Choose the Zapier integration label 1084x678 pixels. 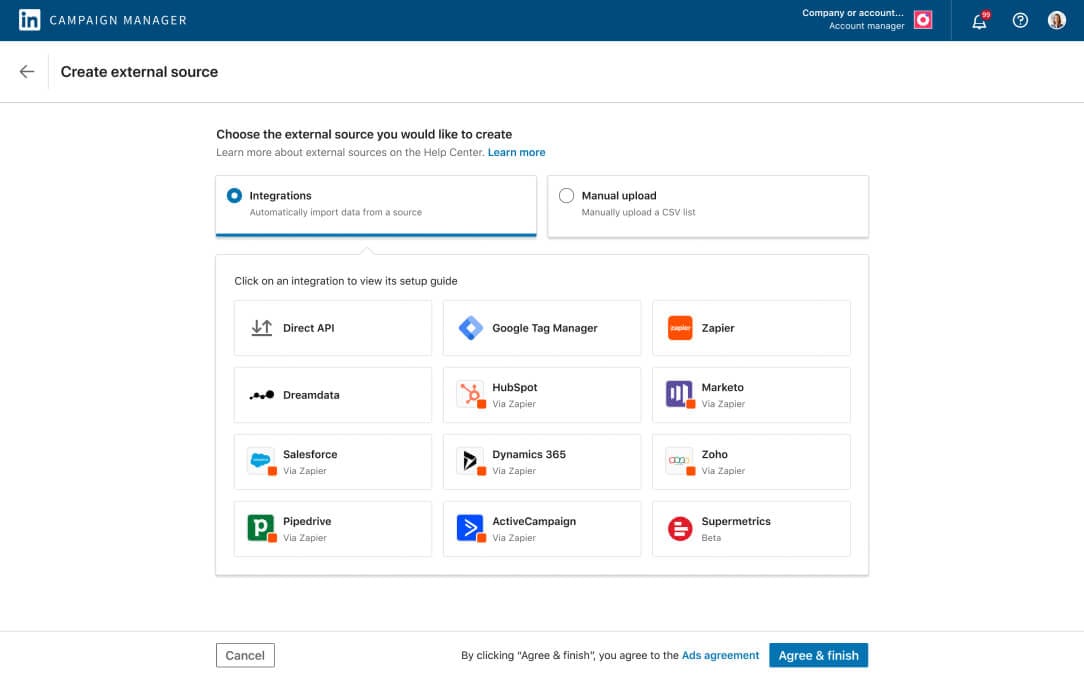pyautogui.click(x=718, y=328)
